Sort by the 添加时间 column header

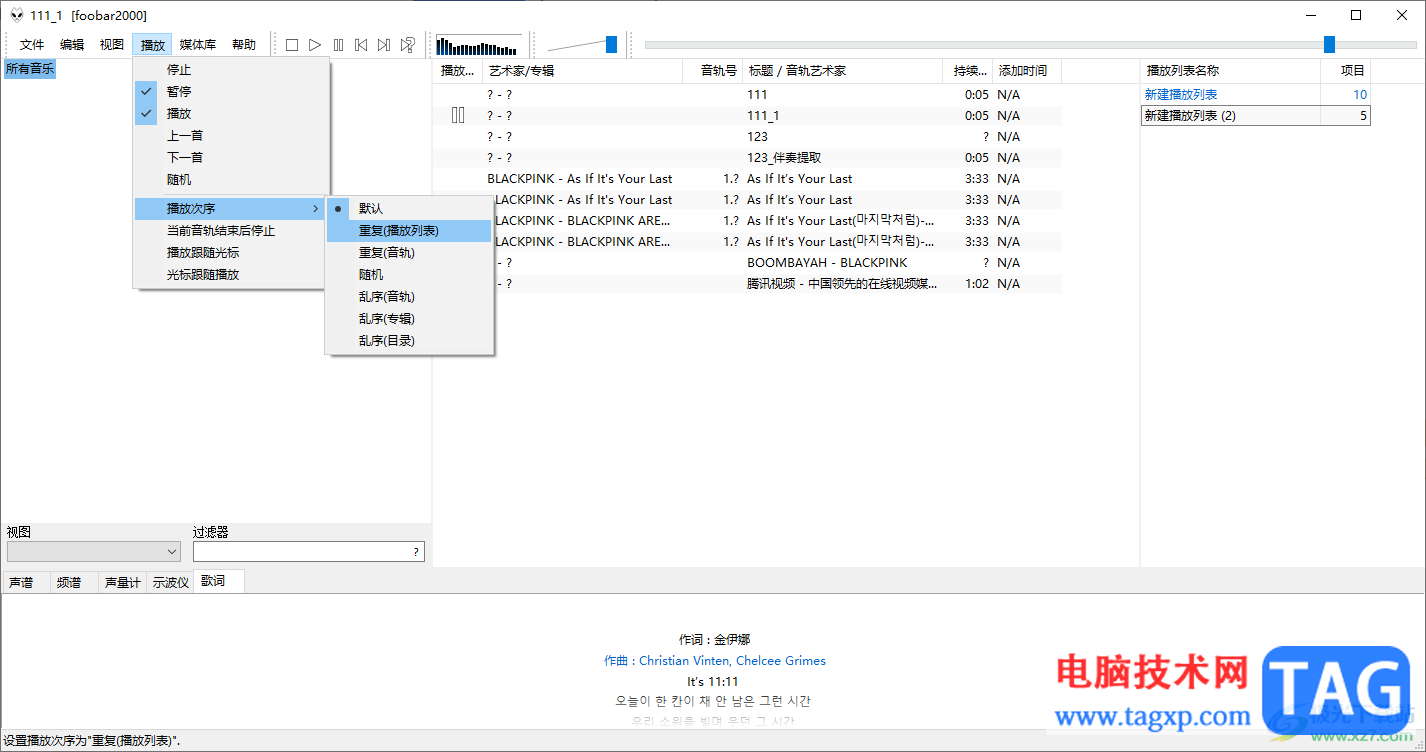point(1027,71)
